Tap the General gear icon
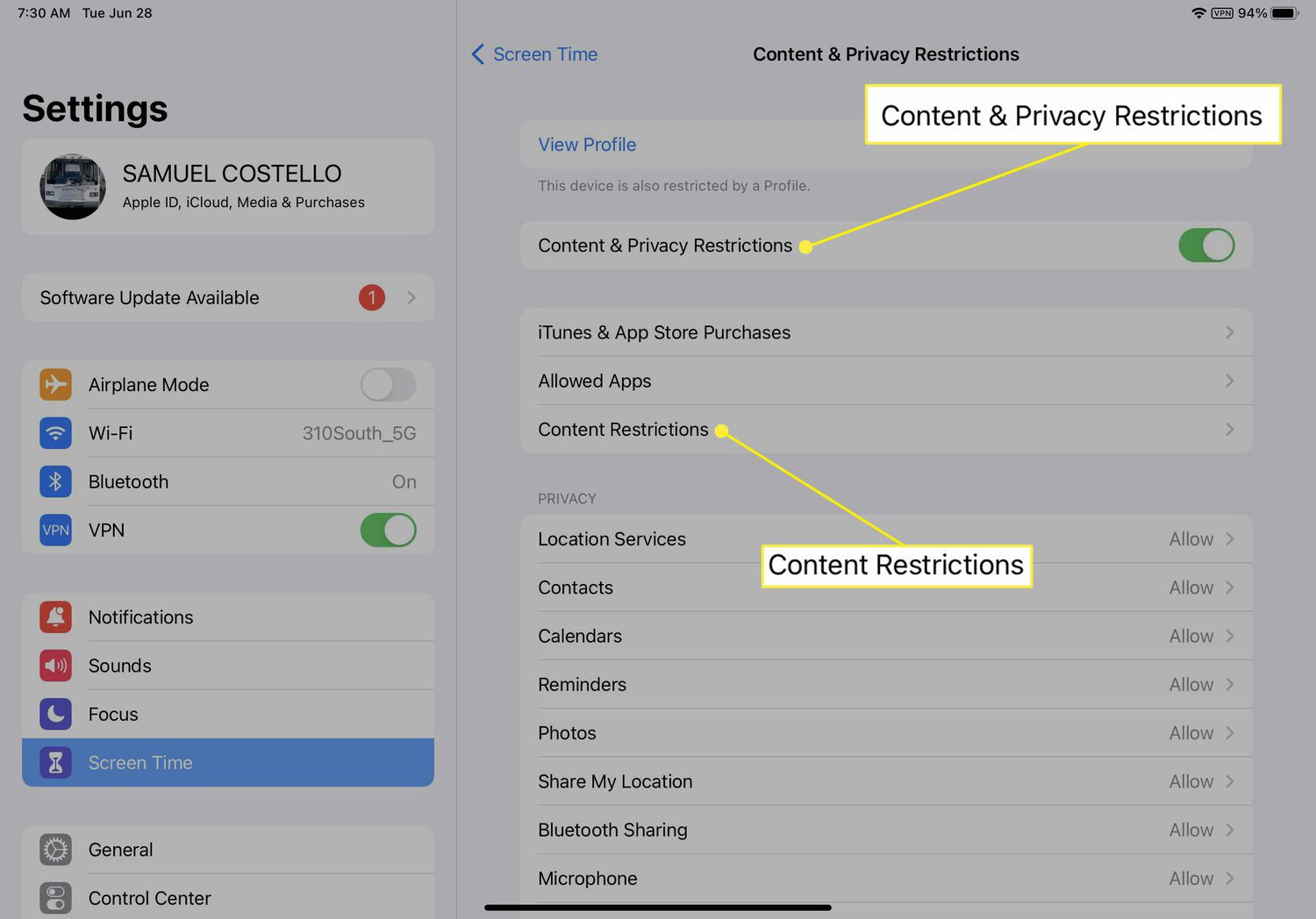The width and height of the screenshot is (1316, 919). (55, 850)
